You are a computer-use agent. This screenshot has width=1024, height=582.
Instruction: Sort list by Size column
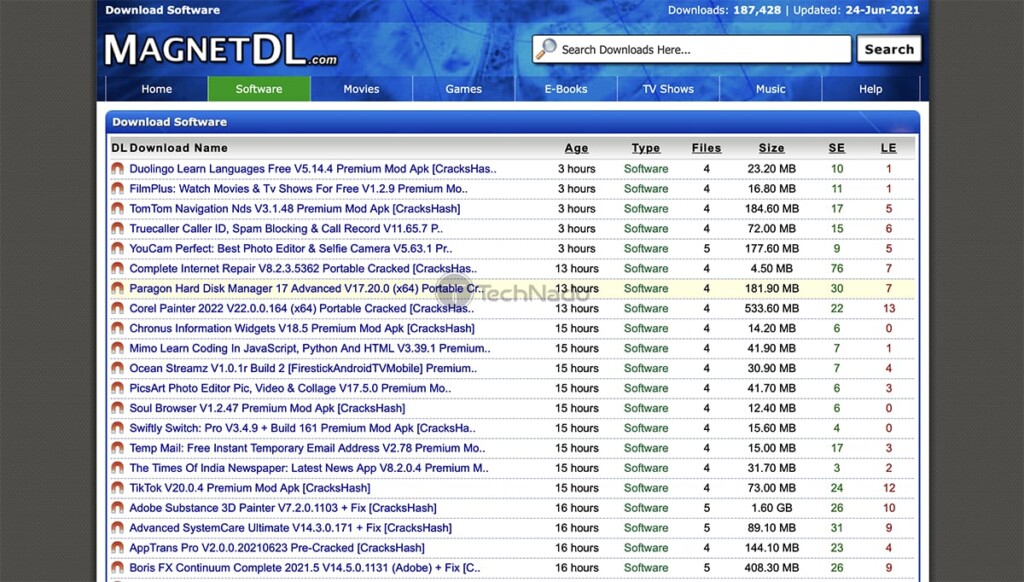(771, 148)
